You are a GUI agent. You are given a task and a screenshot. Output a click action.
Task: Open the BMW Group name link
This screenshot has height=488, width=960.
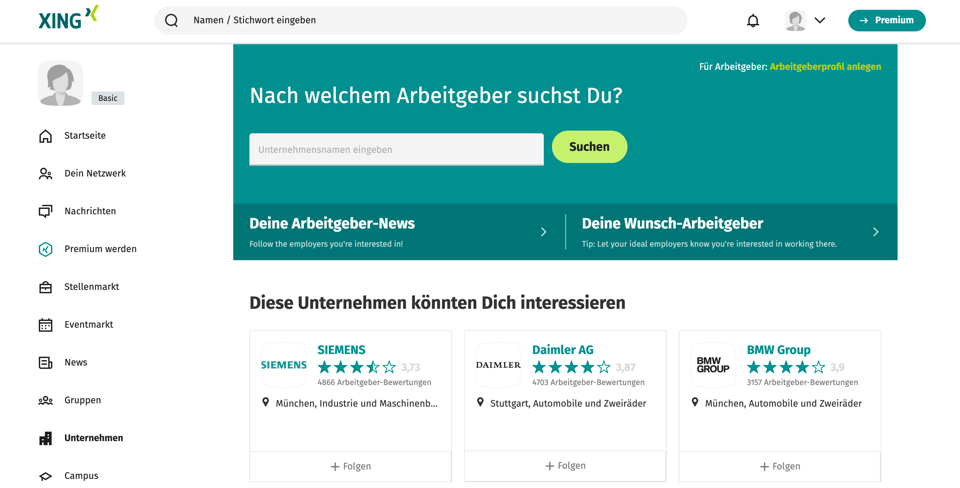(779, 350)
